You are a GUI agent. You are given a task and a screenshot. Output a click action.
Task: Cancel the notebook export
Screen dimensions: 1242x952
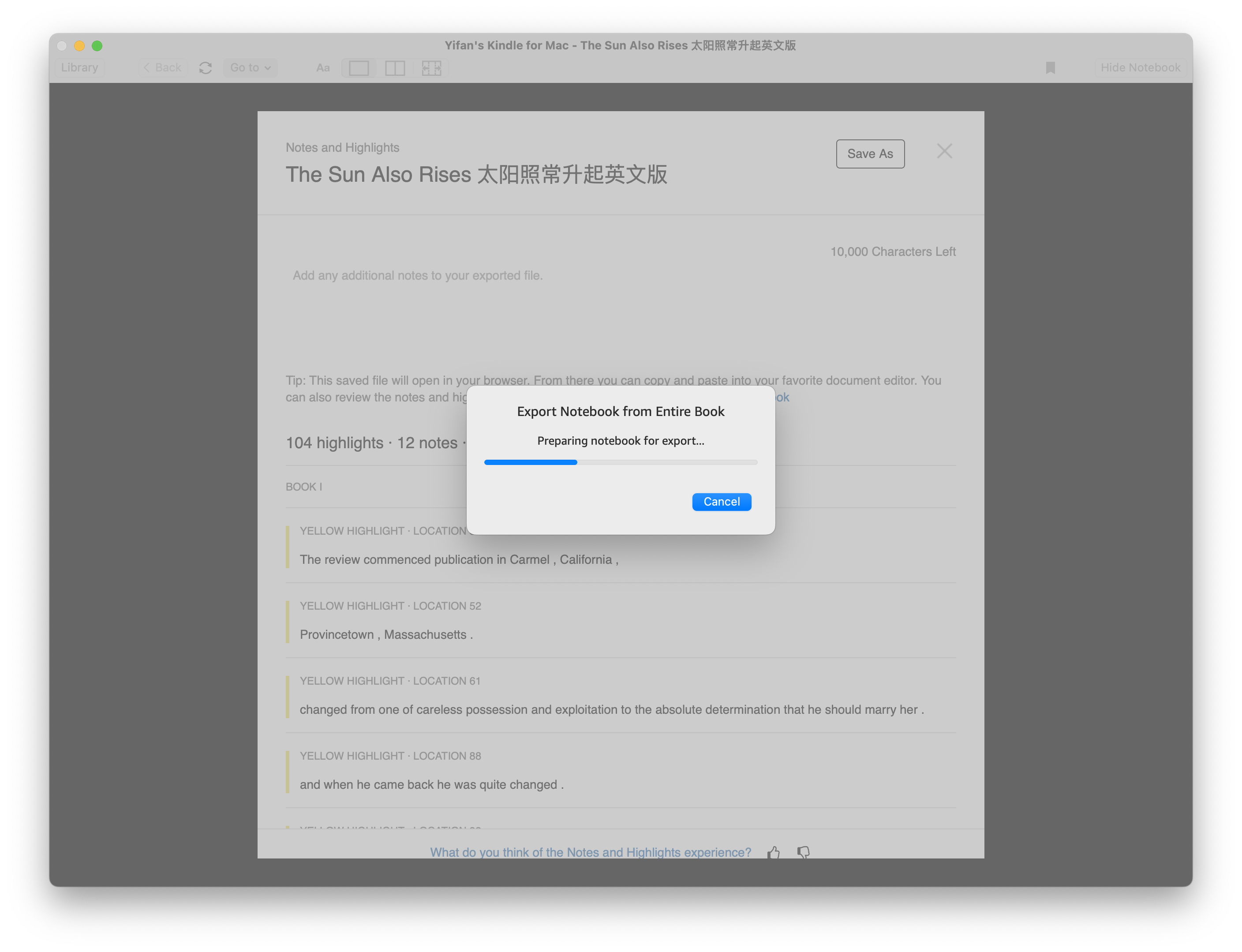[721, 502]
